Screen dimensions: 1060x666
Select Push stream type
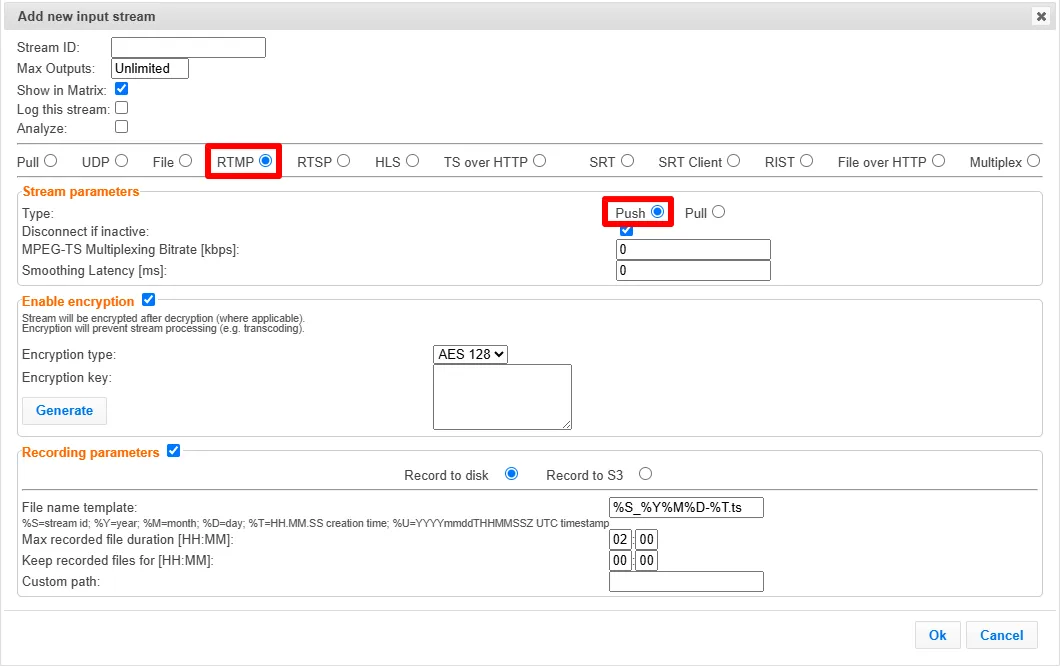click(658, 212)
